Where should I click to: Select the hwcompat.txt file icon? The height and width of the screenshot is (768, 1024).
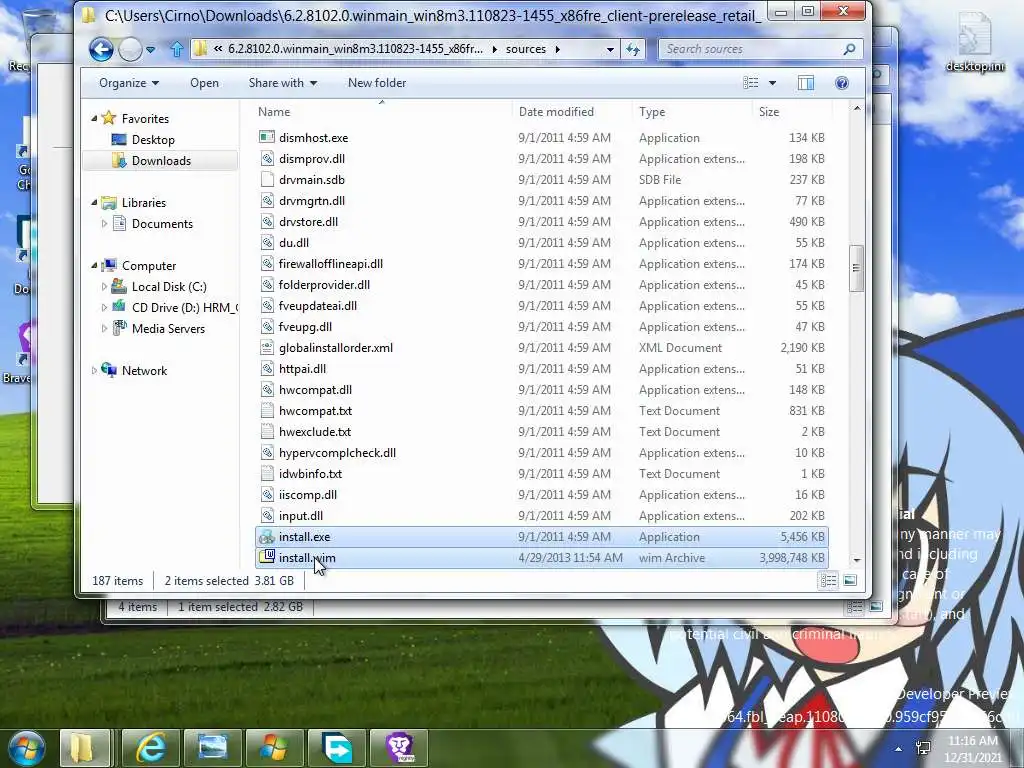coord(266,411)
